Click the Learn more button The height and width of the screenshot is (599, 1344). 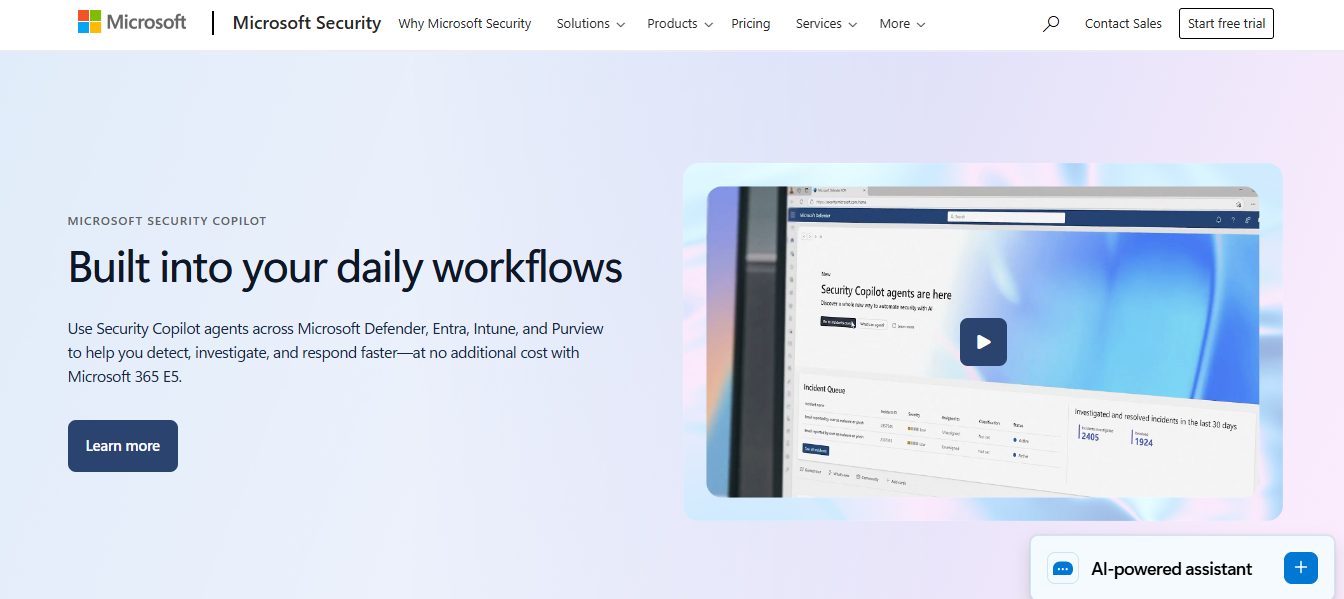122,446
